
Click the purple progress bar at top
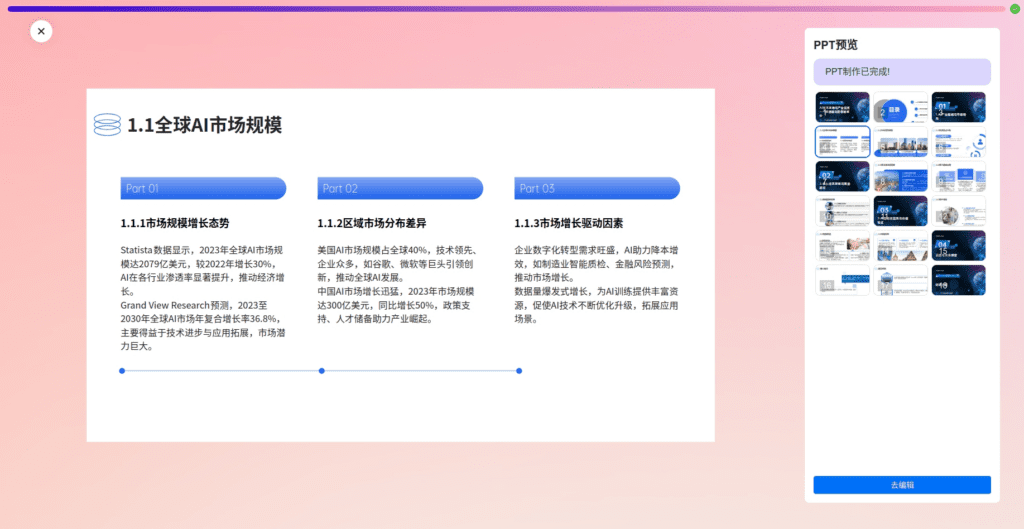pos(500,9)
